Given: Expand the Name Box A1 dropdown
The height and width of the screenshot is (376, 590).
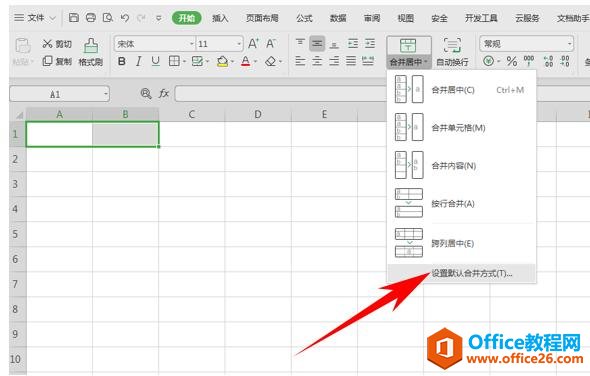Looking at the screenshot, I should (106, 94).
